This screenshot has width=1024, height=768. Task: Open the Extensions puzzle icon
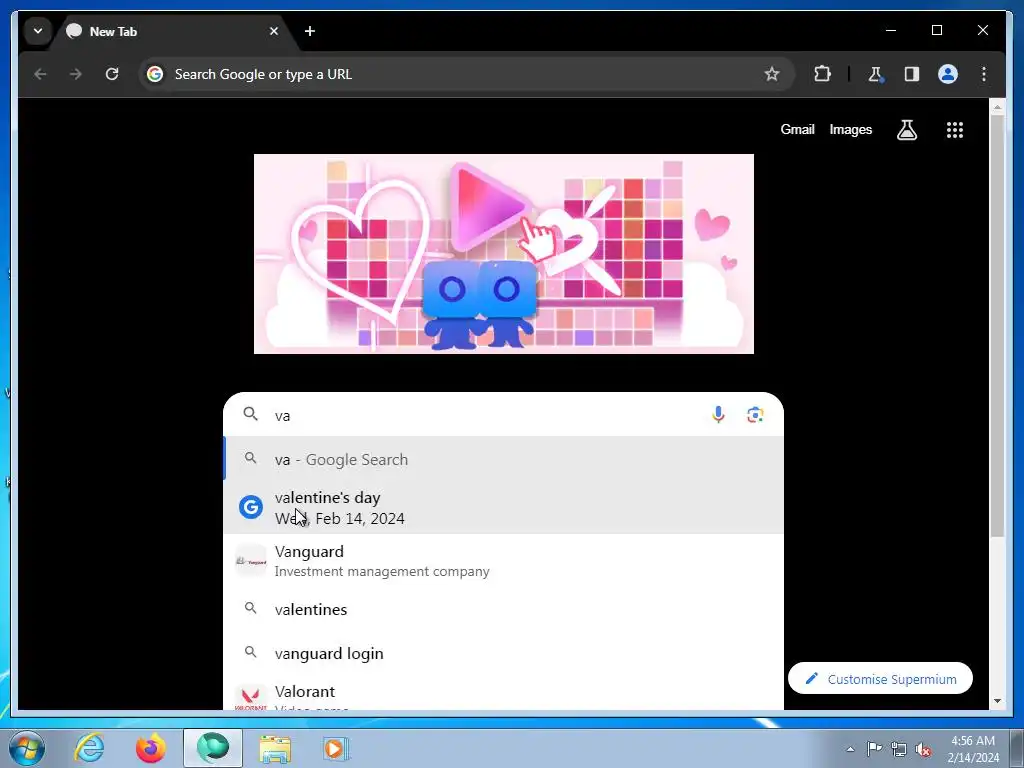point(822,74)
